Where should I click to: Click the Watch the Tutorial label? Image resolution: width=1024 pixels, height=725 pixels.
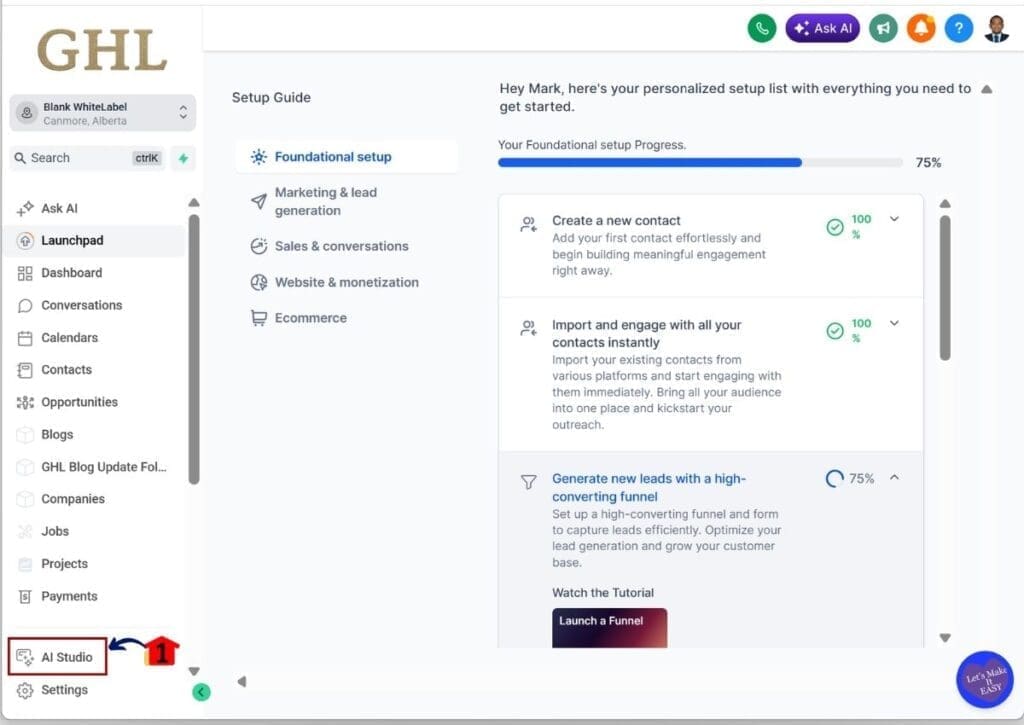coord(603,593)
